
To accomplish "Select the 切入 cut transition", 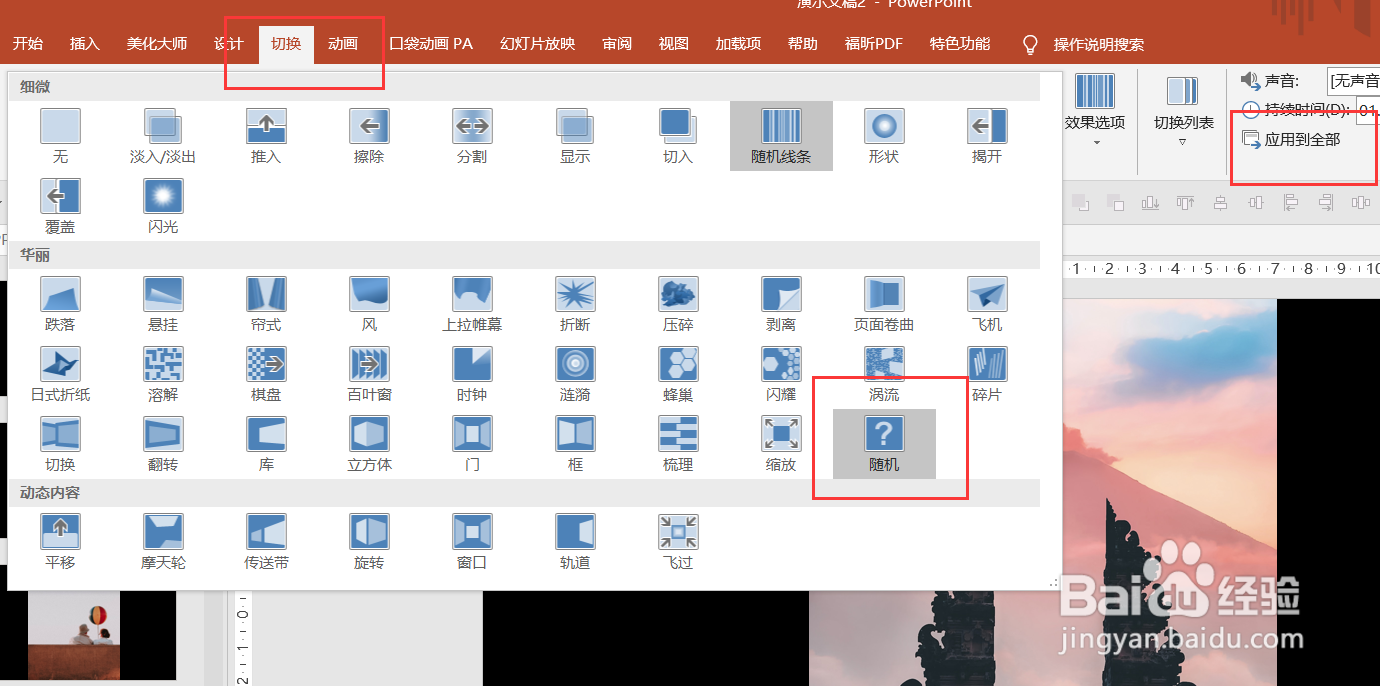I will pyautogui.click(x=678, y=136).
